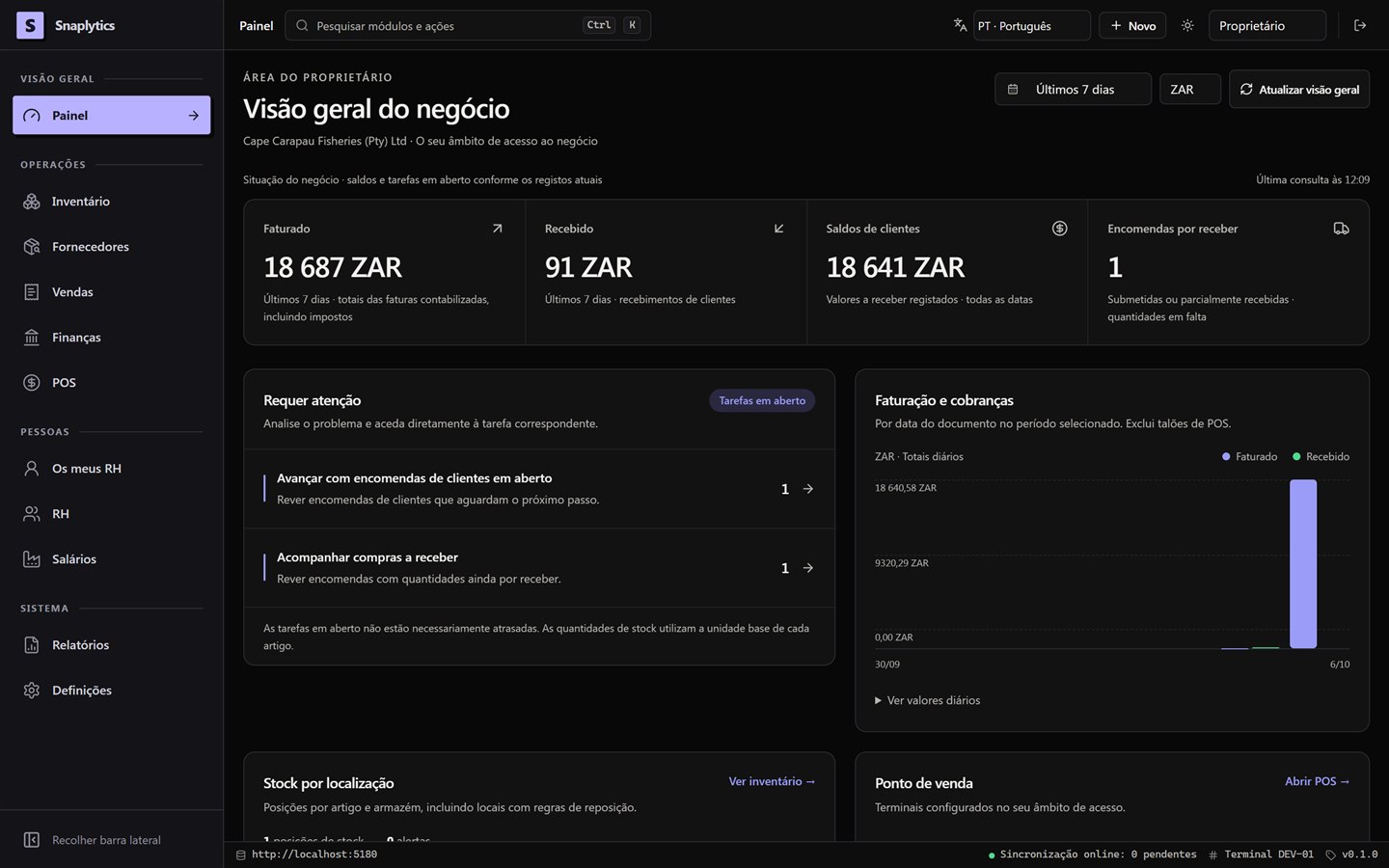
Task: Follow the Abrir POS link
Action: 1317,781
